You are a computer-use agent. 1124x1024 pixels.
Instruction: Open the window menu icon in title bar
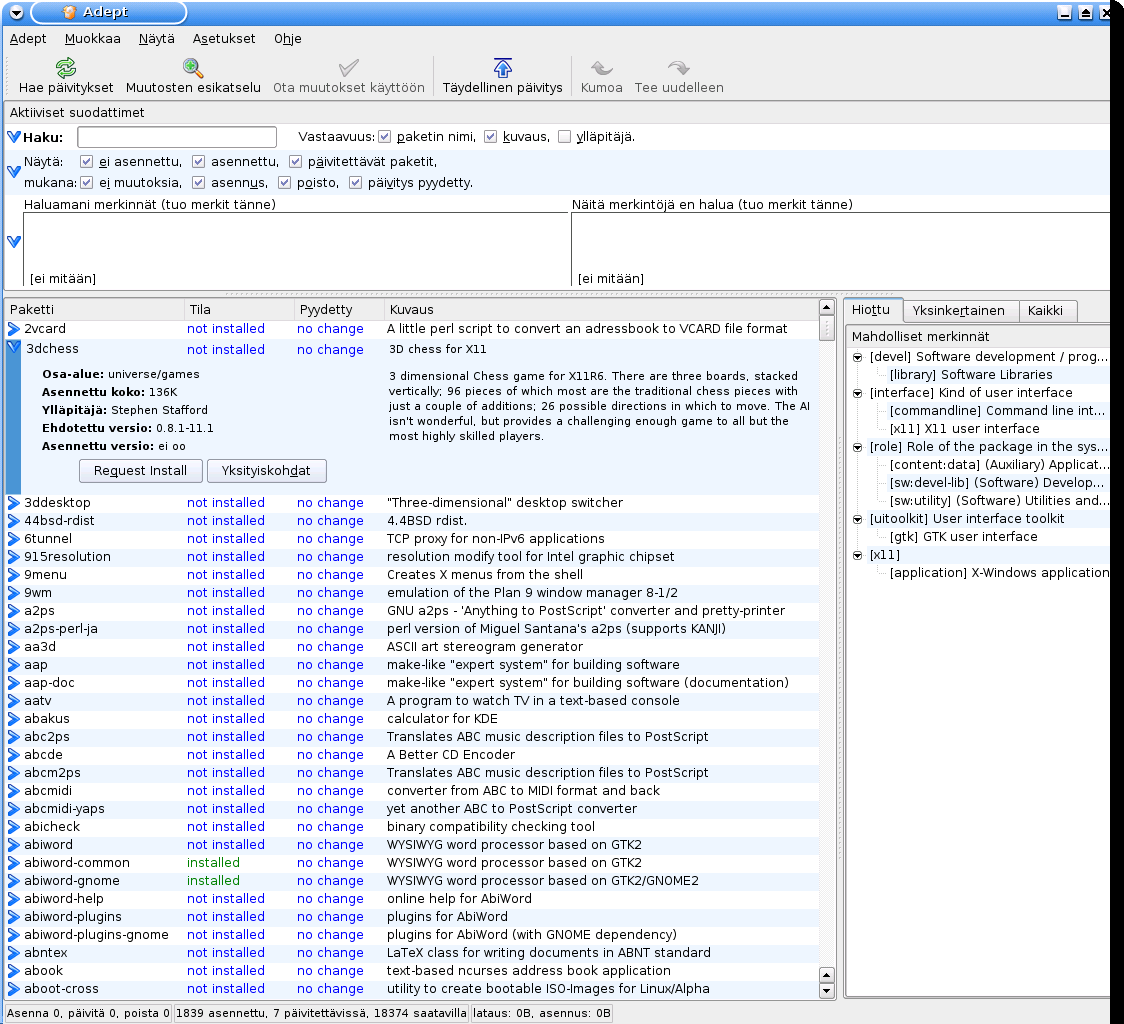point(17,13)
